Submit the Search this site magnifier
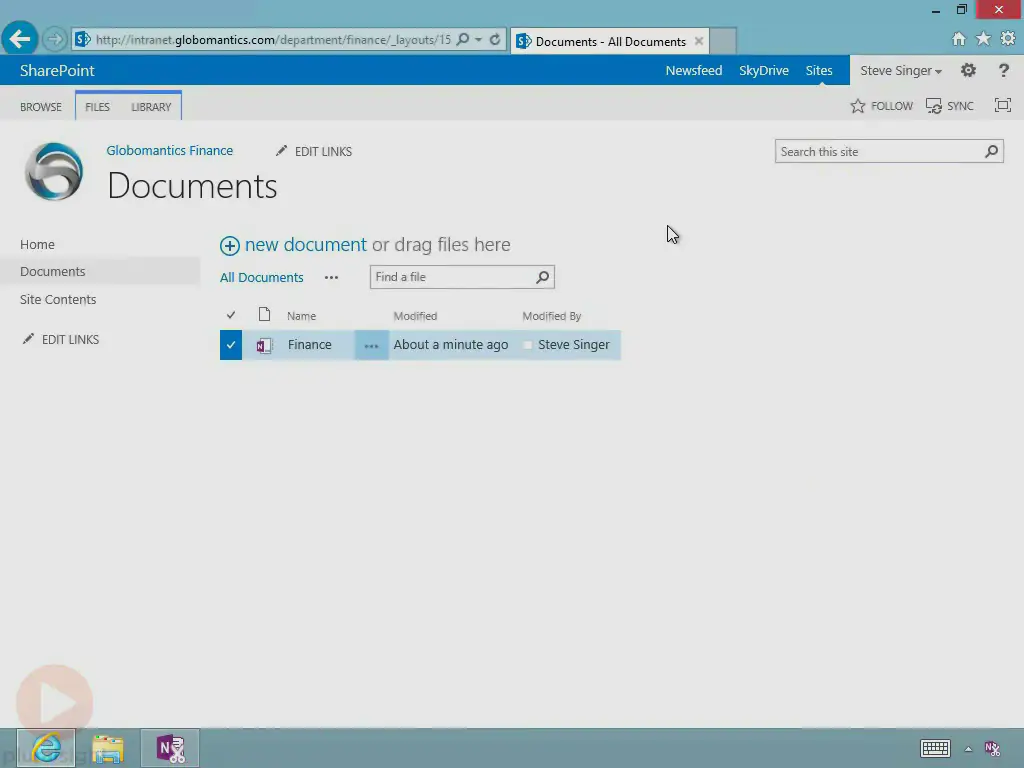The height and width of the screenshot is (768, 1024). click(991, 152)
